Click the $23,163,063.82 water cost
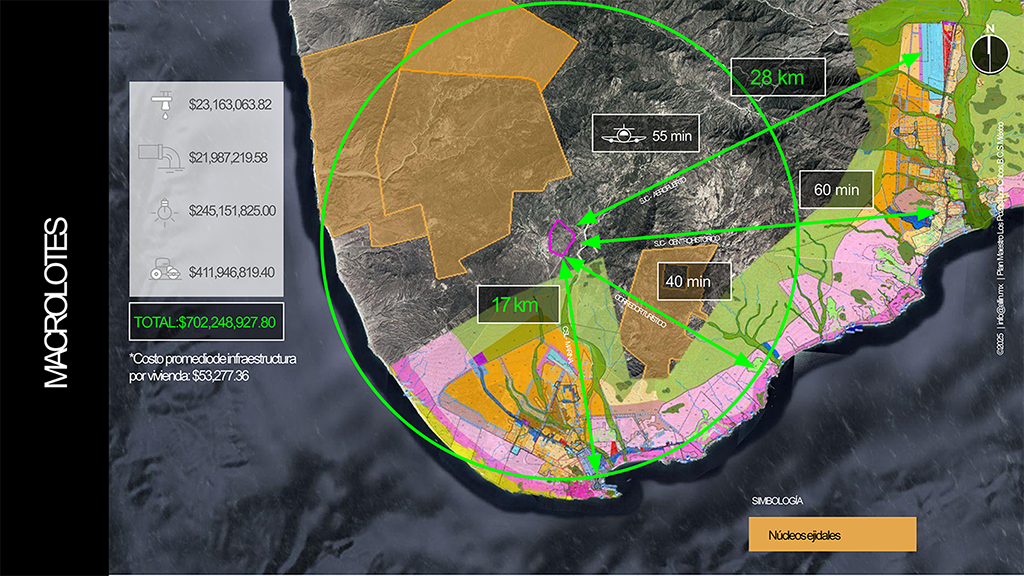 (230, 104)
